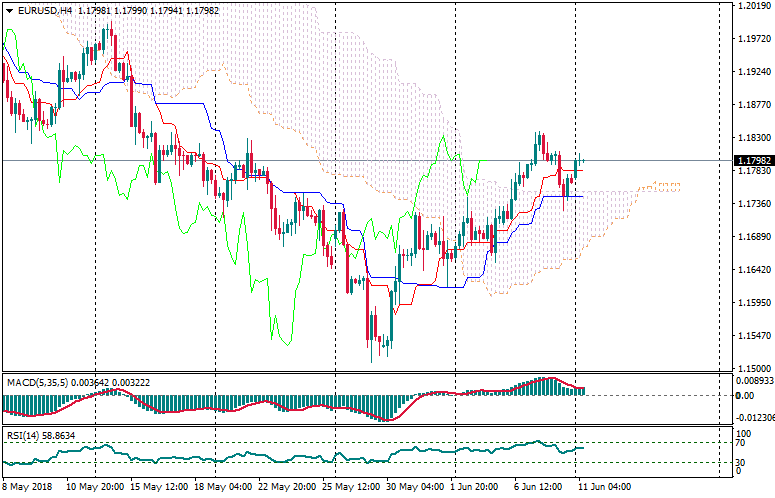Click the 25 May 12:00 time label
Screen dimensions: 775x498
[x=340, y=486]
